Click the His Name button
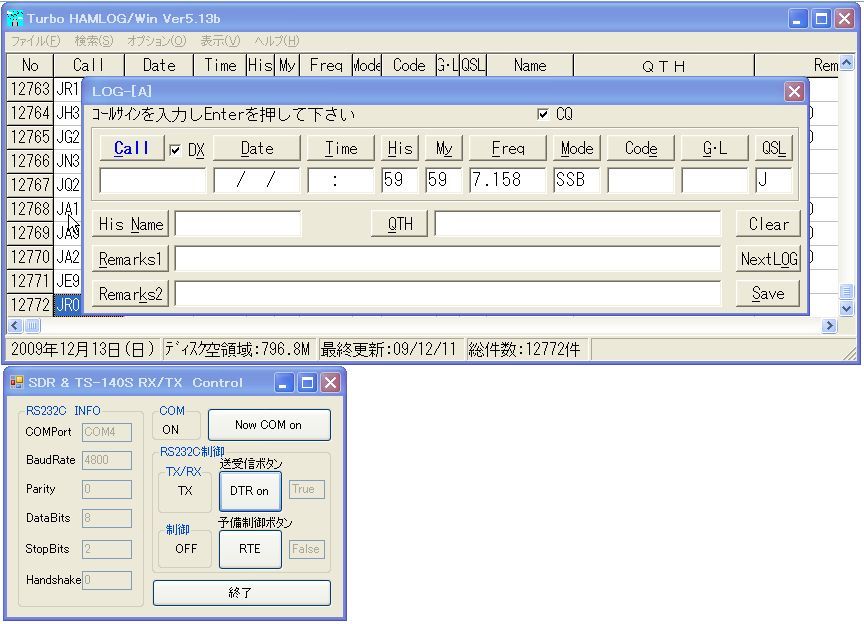This screenshot has height=624, width=864. pos(131,224)
